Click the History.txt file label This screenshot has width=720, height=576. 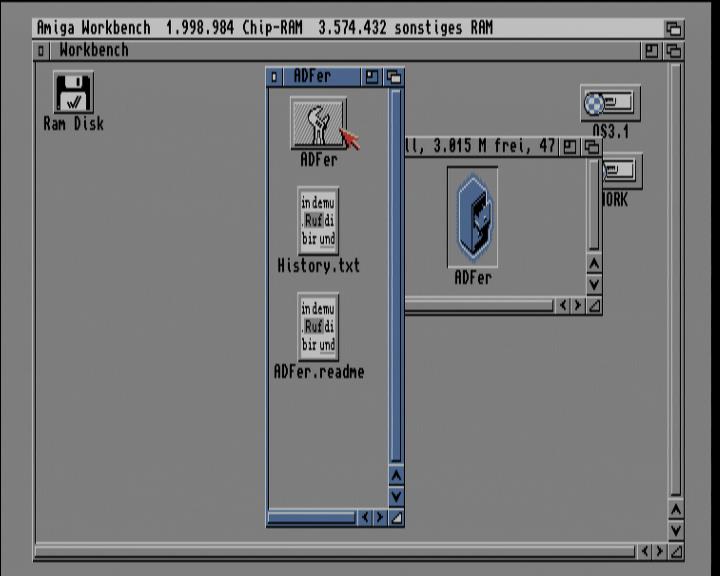[318, 266]
